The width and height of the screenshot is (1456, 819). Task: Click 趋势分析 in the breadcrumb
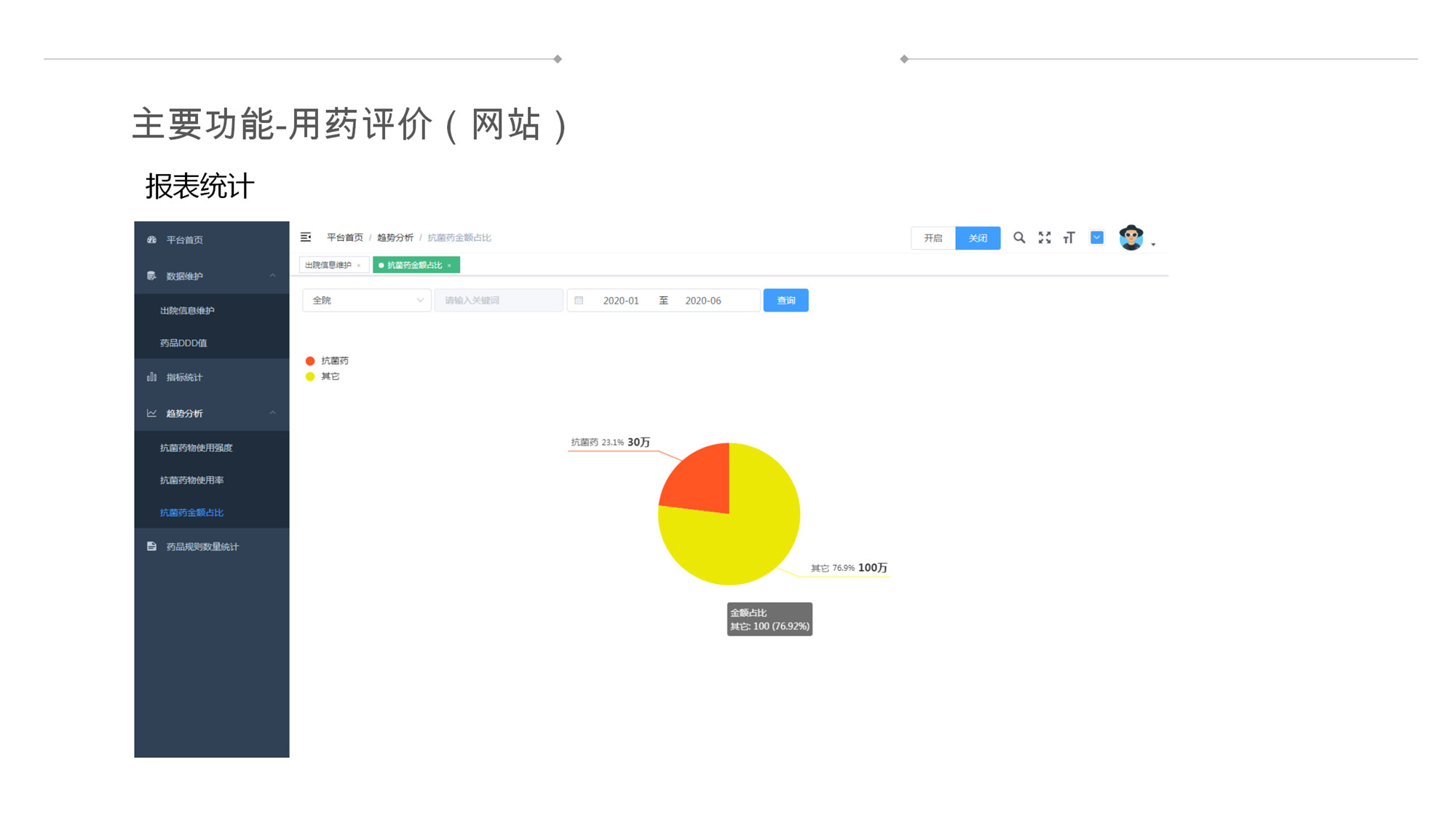(395, 237)
